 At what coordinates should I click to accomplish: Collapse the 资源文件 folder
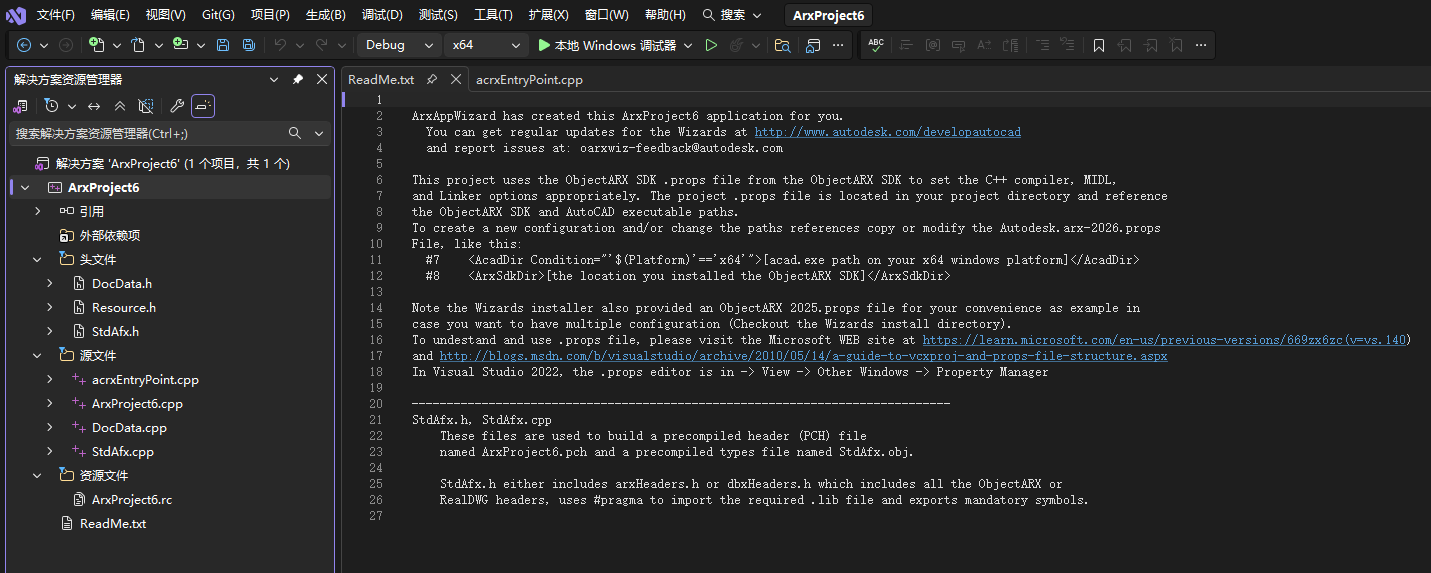coord(37,476)
